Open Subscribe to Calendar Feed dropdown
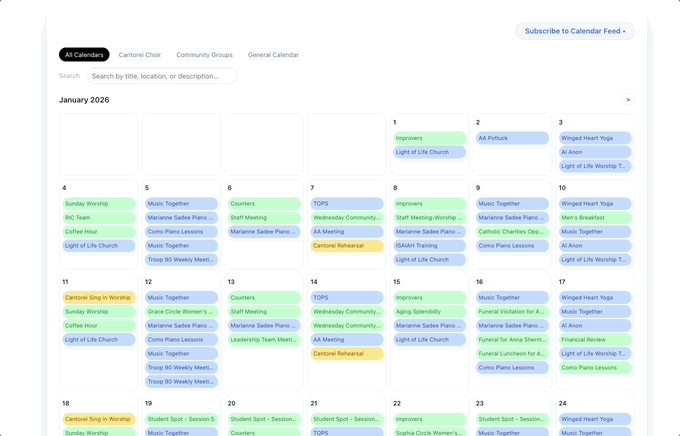 [575, 31]
